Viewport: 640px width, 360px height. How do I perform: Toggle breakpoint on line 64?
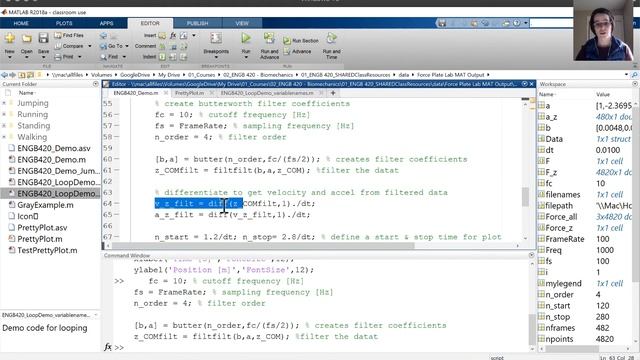(x=117, y=203)
